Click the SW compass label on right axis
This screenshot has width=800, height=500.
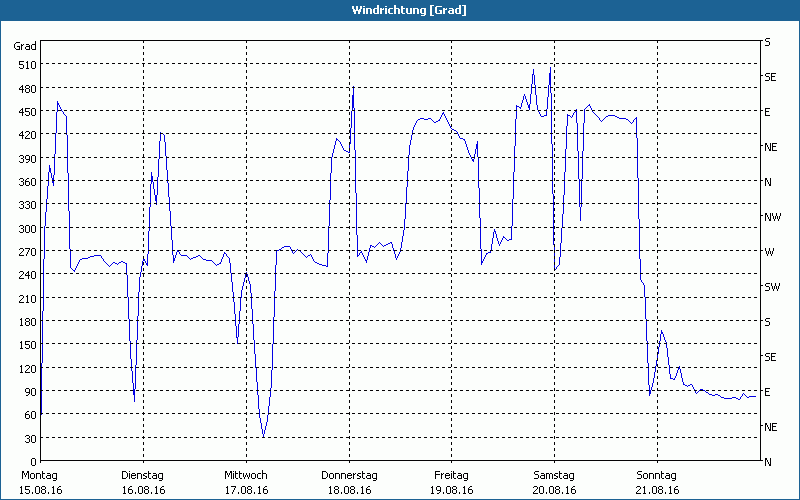click(x=771, y=287)
